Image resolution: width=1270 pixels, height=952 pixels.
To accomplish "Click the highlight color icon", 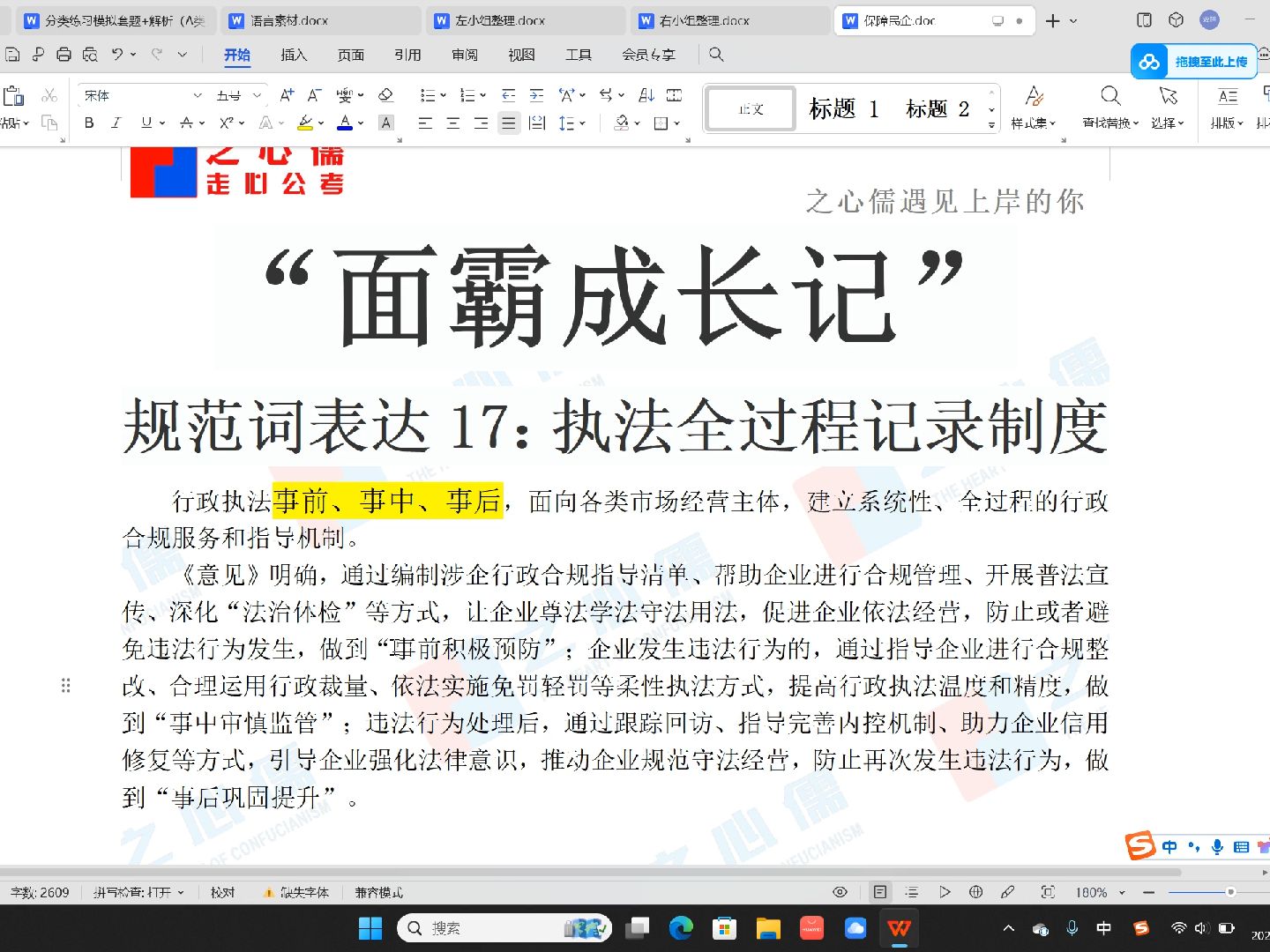I will (x=306, y=123).
